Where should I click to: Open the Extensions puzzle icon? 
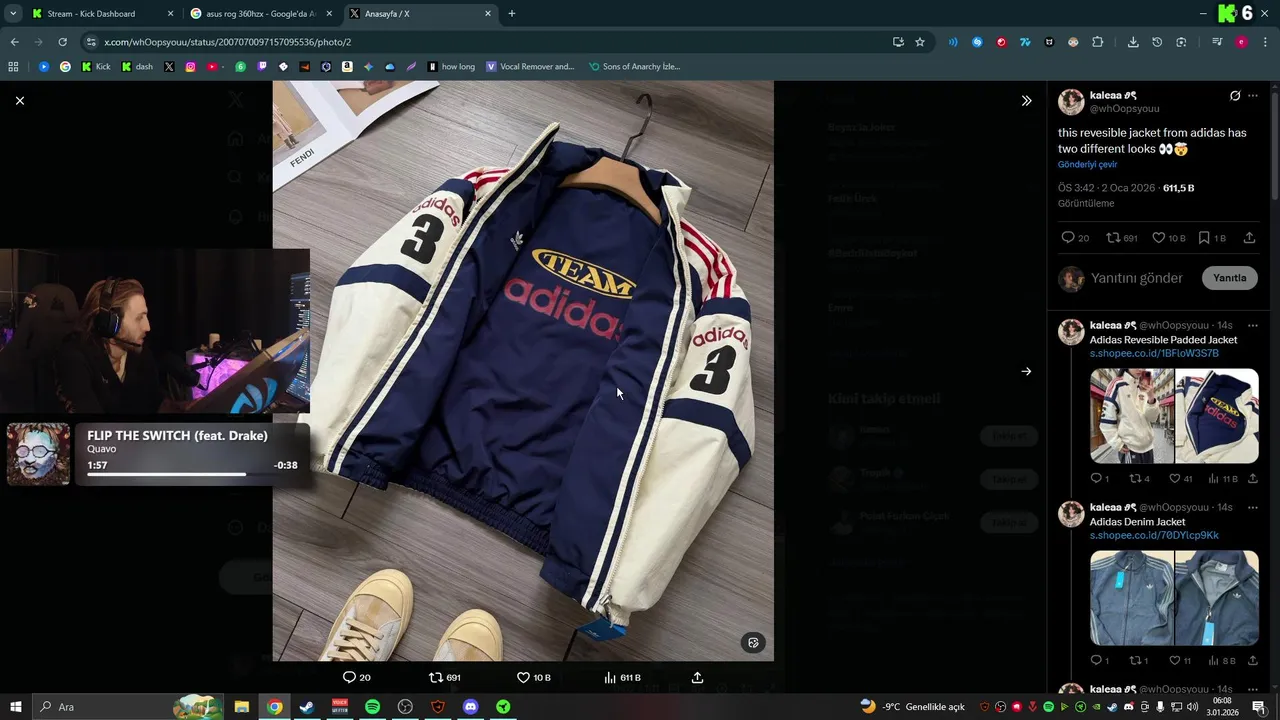point(1097,42)
